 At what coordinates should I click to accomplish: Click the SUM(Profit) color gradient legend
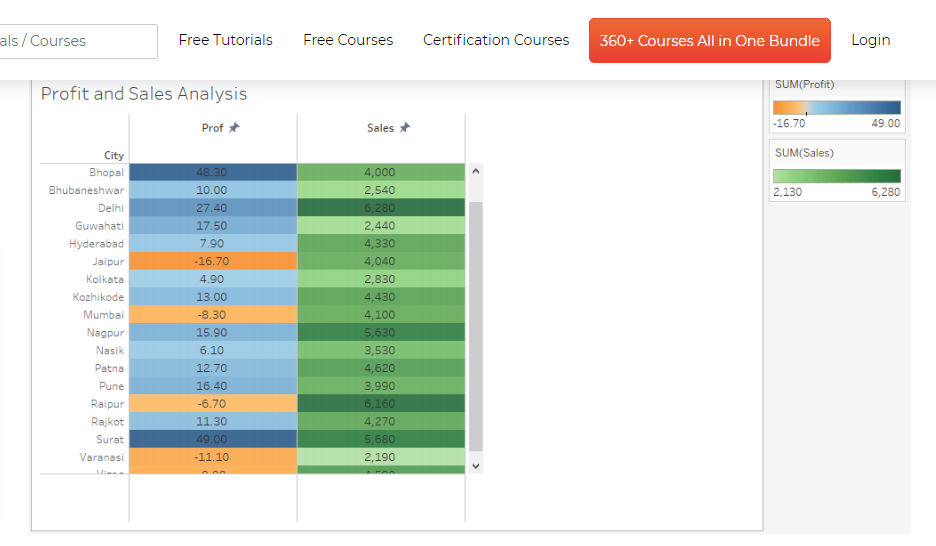(837, 107)
